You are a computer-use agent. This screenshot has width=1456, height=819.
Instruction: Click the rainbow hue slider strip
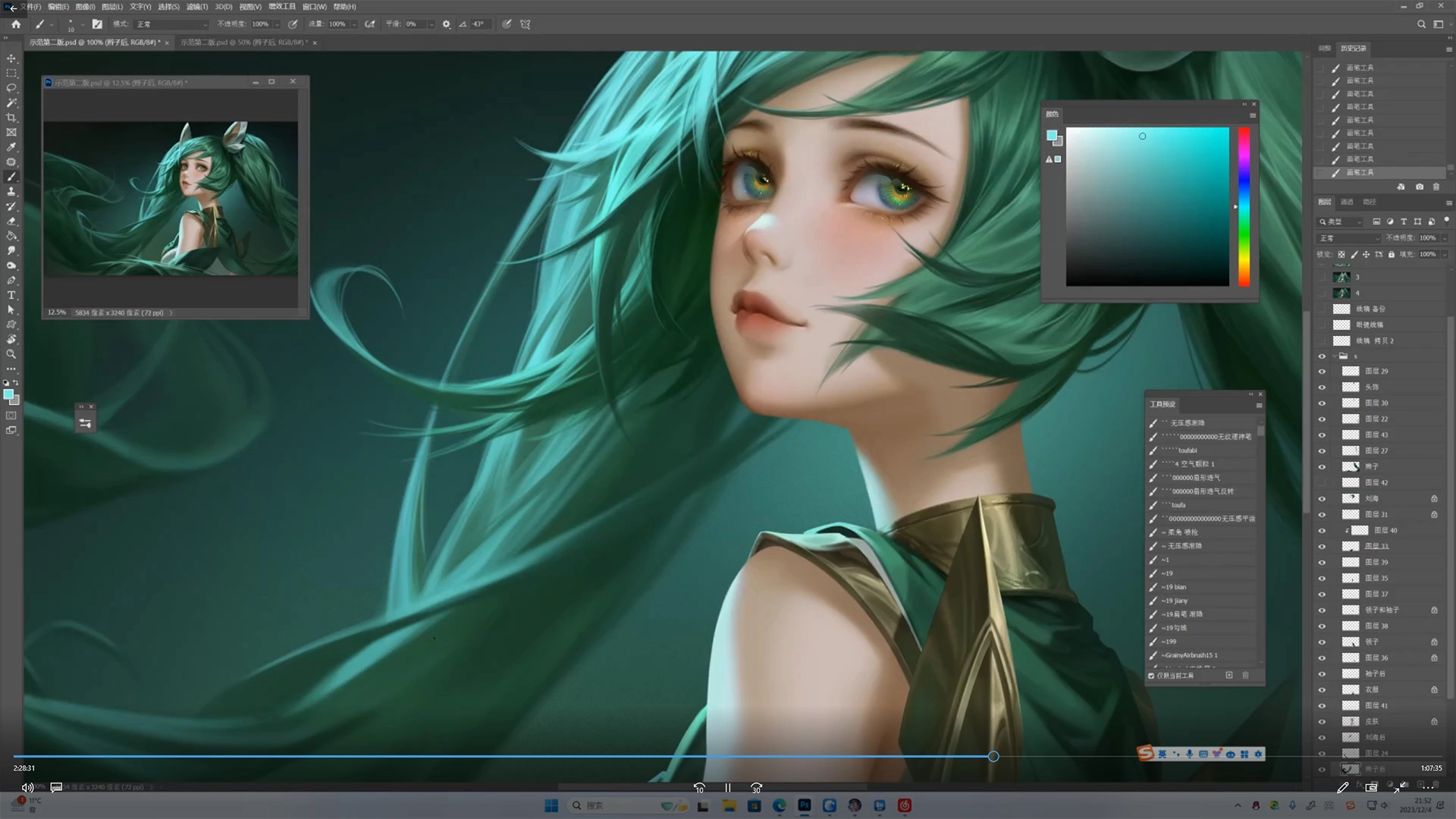1244,206
